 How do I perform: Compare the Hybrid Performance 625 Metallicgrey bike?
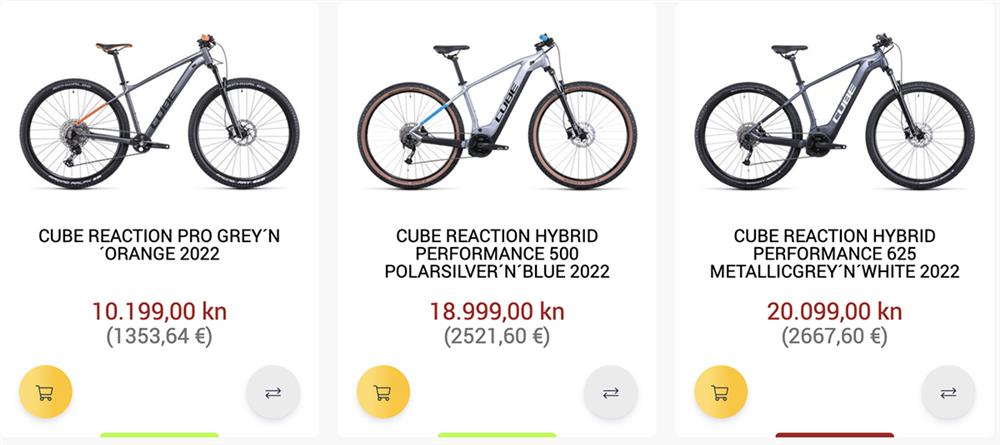pos(948,392)
